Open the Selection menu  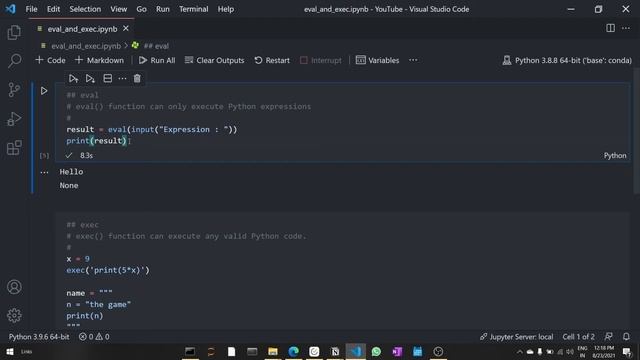coord(85,9)
